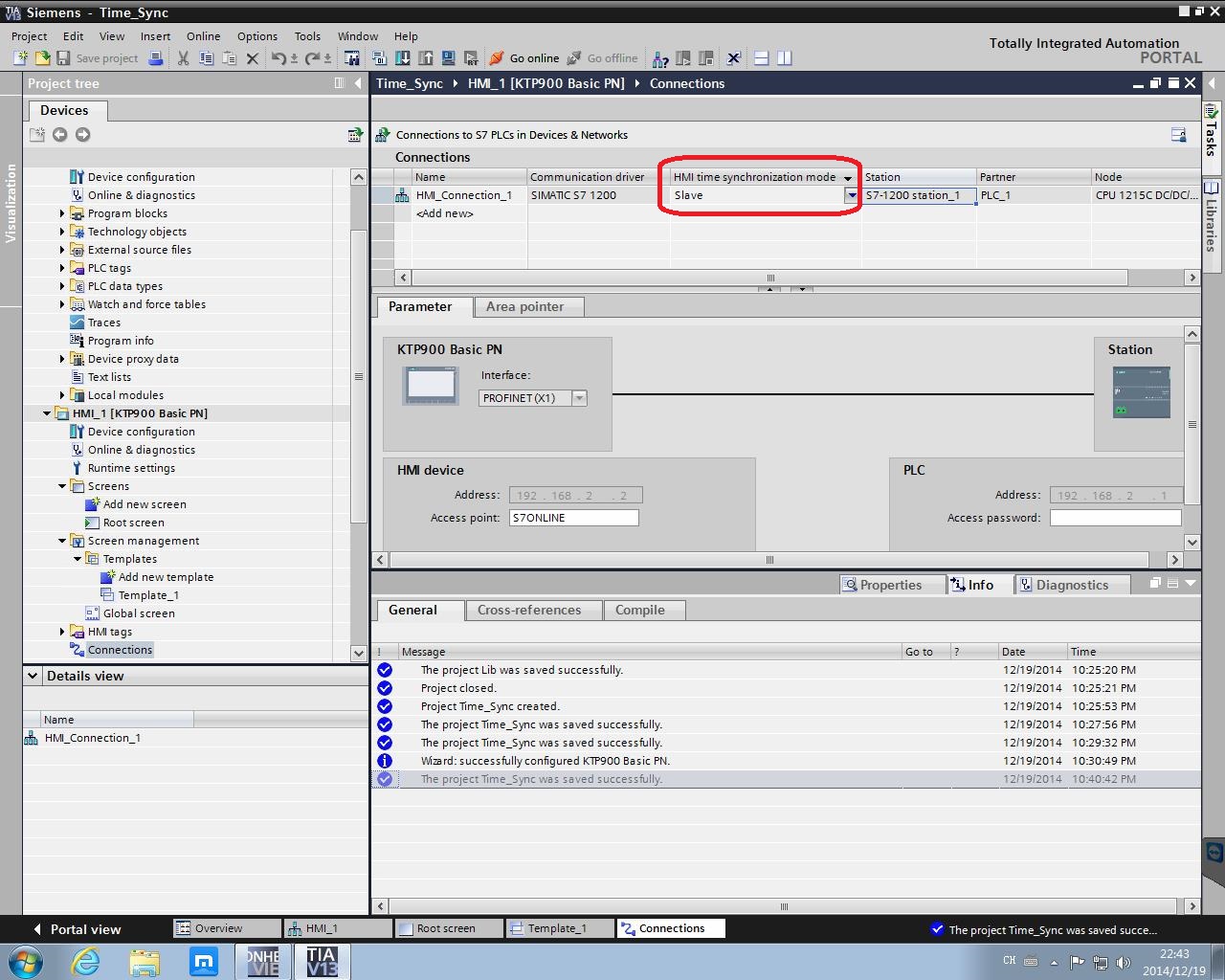Open the PROFINET (X1) interface dropdown
Image resolution: width=1225 pixels, height=980 pixels.
(x=579, y=398)
